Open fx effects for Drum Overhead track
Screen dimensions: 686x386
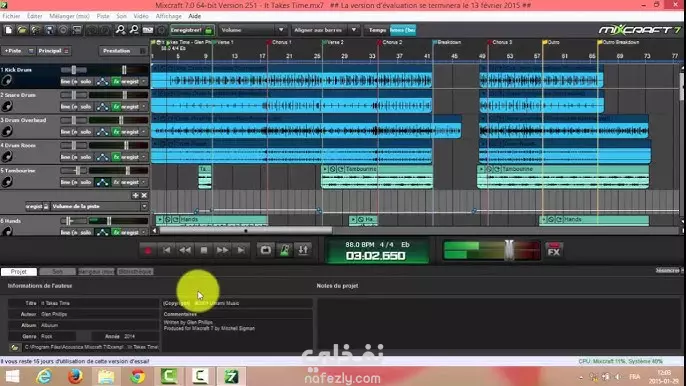click(x=116, y=132)
